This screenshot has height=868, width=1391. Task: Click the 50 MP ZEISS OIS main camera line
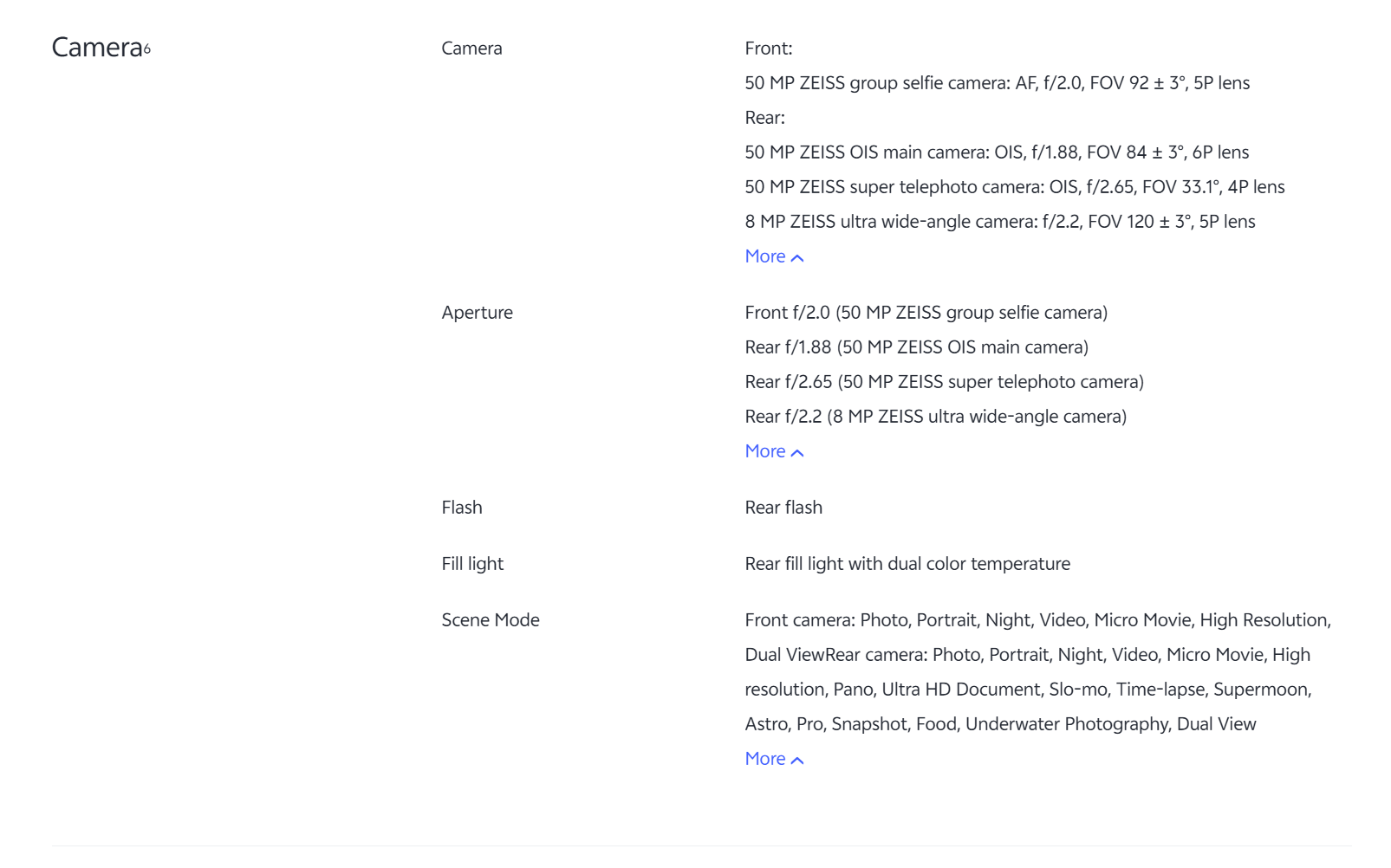997,152
